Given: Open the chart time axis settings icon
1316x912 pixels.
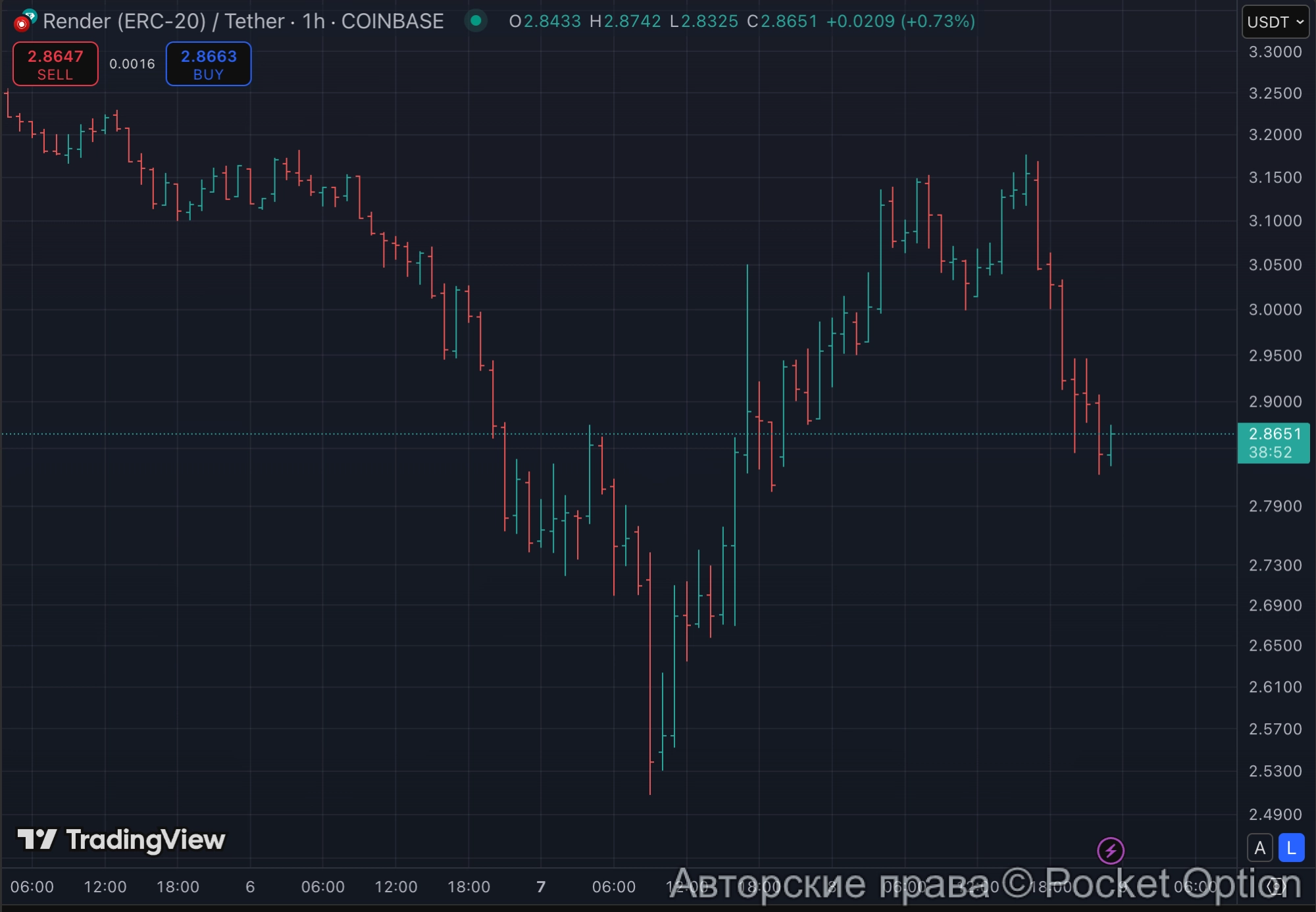Looking at the screenshot, I should click(x=1277, y=886).
